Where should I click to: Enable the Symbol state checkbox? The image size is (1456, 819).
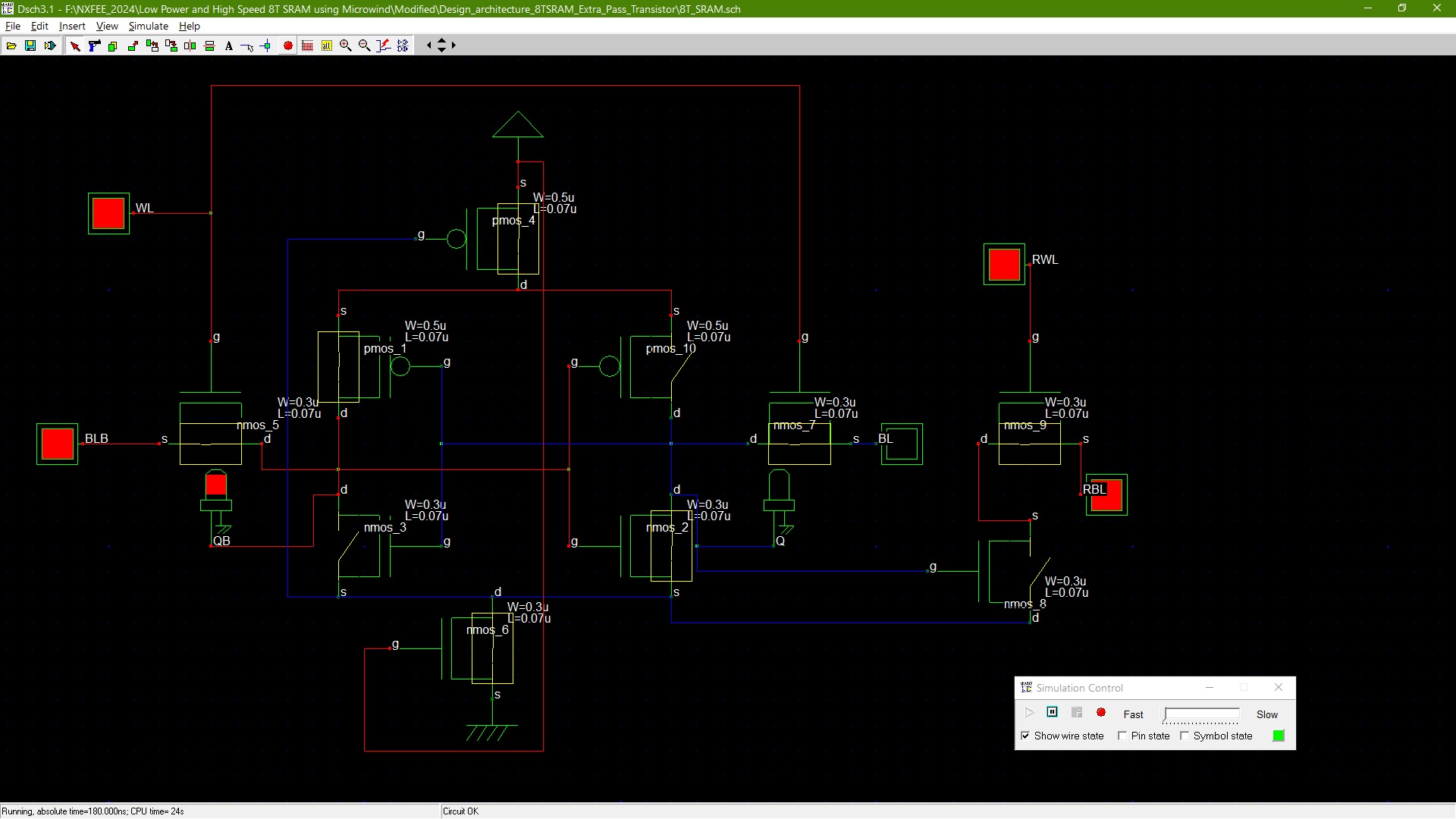click(x=1185, y=736)
